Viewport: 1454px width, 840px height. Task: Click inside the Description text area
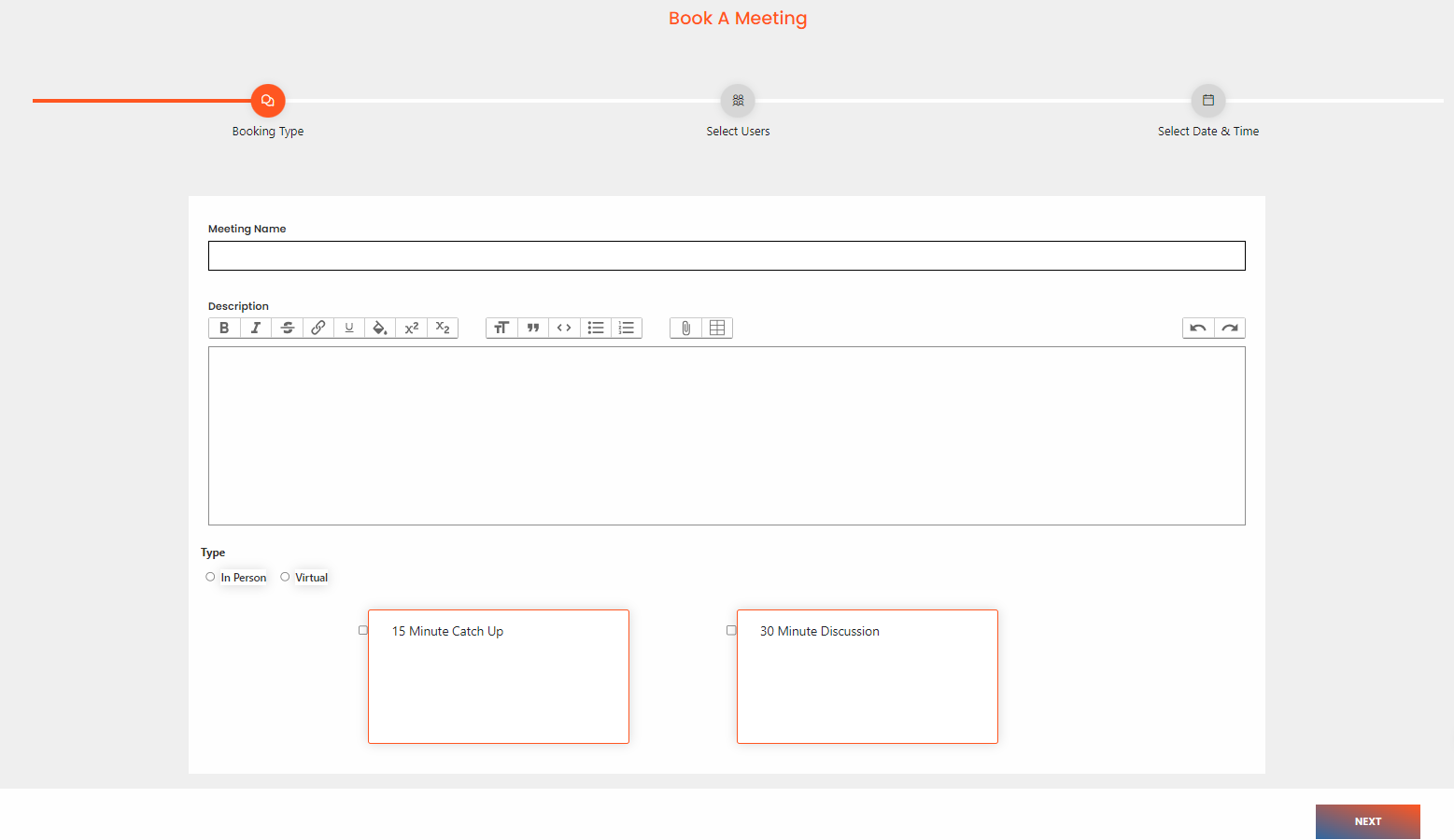tap(727, 436)
